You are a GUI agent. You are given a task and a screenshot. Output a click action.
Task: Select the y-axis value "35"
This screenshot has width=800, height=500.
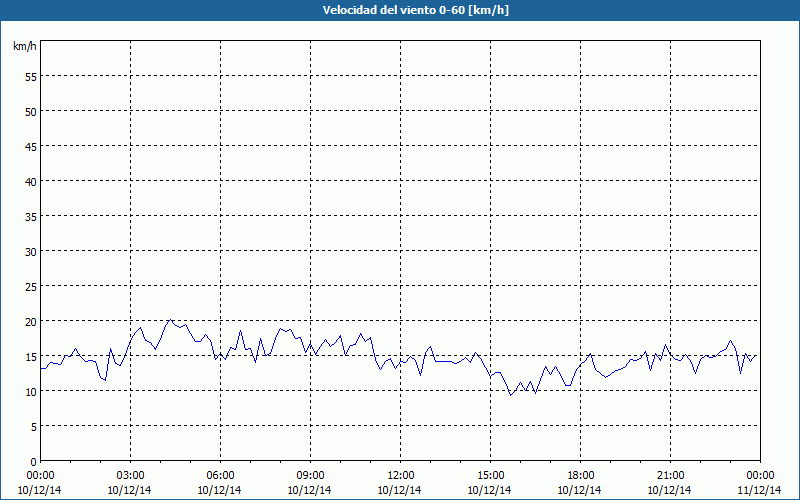(31, 217)
